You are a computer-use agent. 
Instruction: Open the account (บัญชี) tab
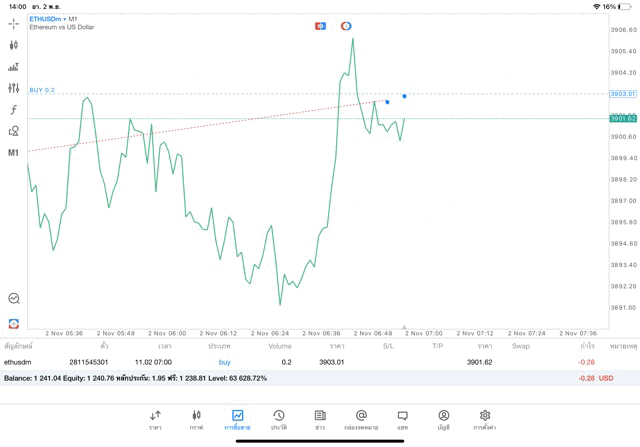443,418
